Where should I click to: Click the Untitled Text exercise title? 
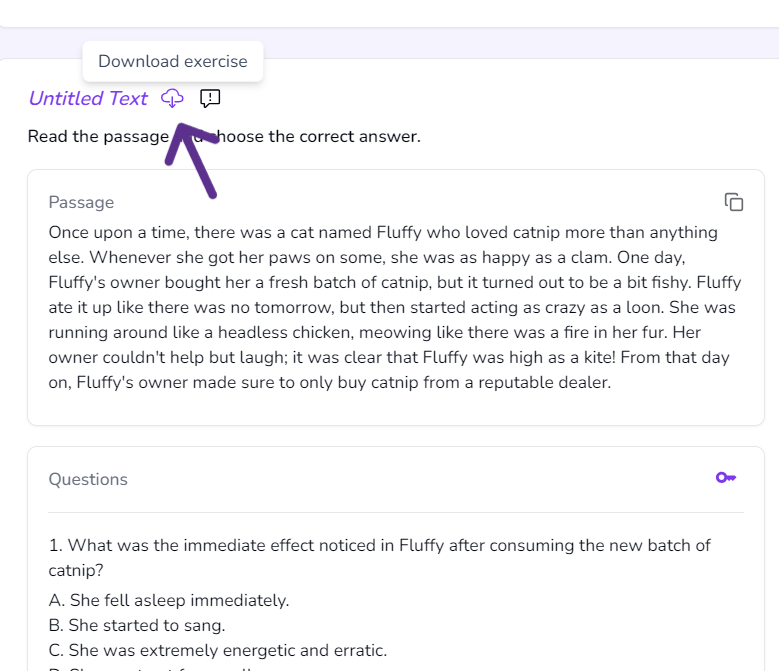[88, 98]
